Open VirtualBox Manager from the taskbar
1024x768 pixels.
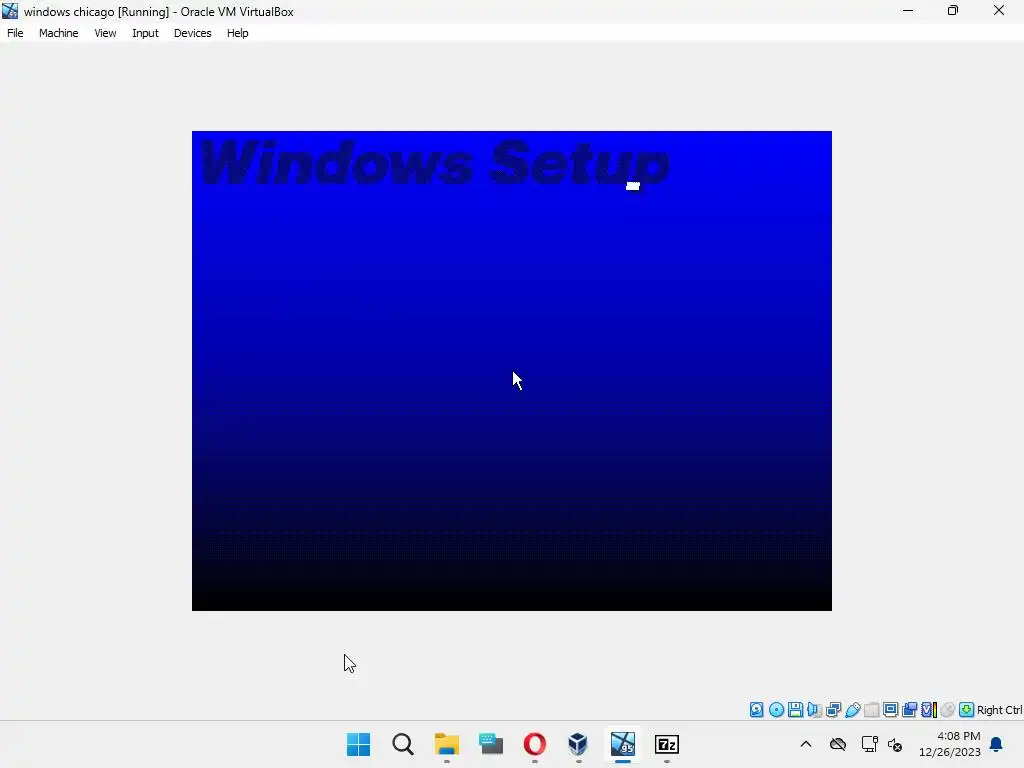click(578, 744)
